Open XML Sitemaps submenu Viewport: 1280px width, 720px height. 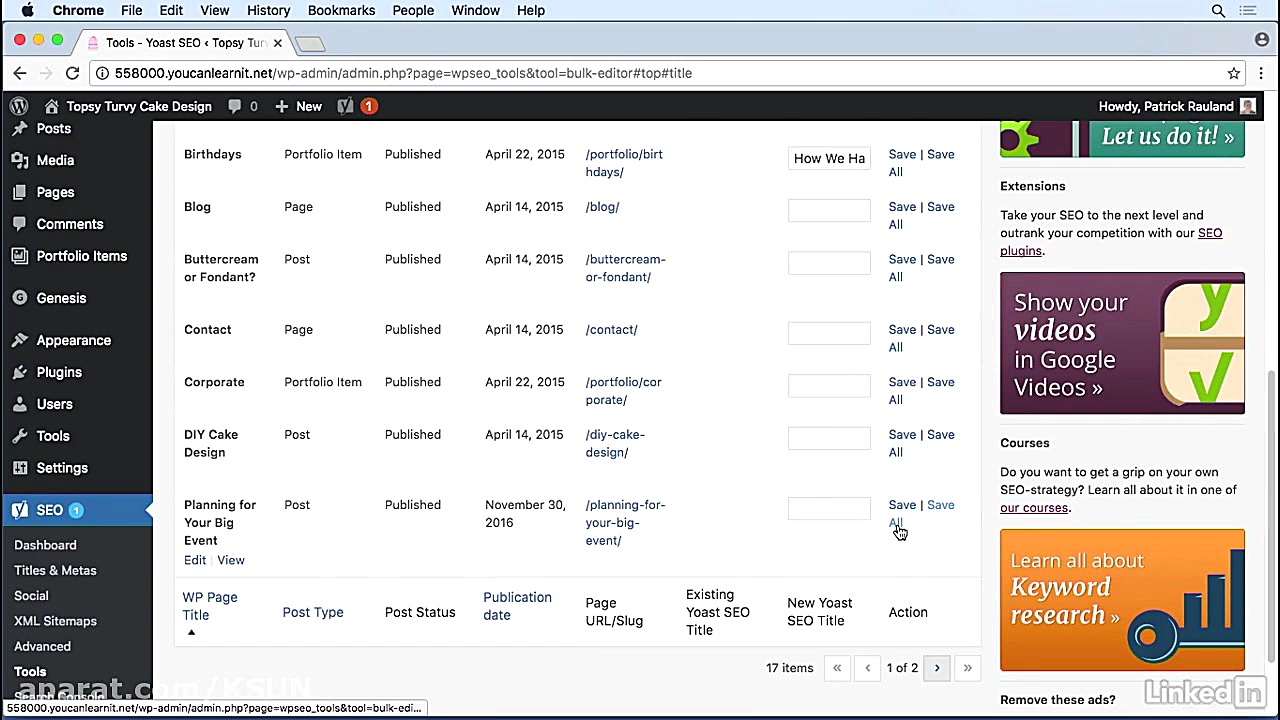[55, 621]
